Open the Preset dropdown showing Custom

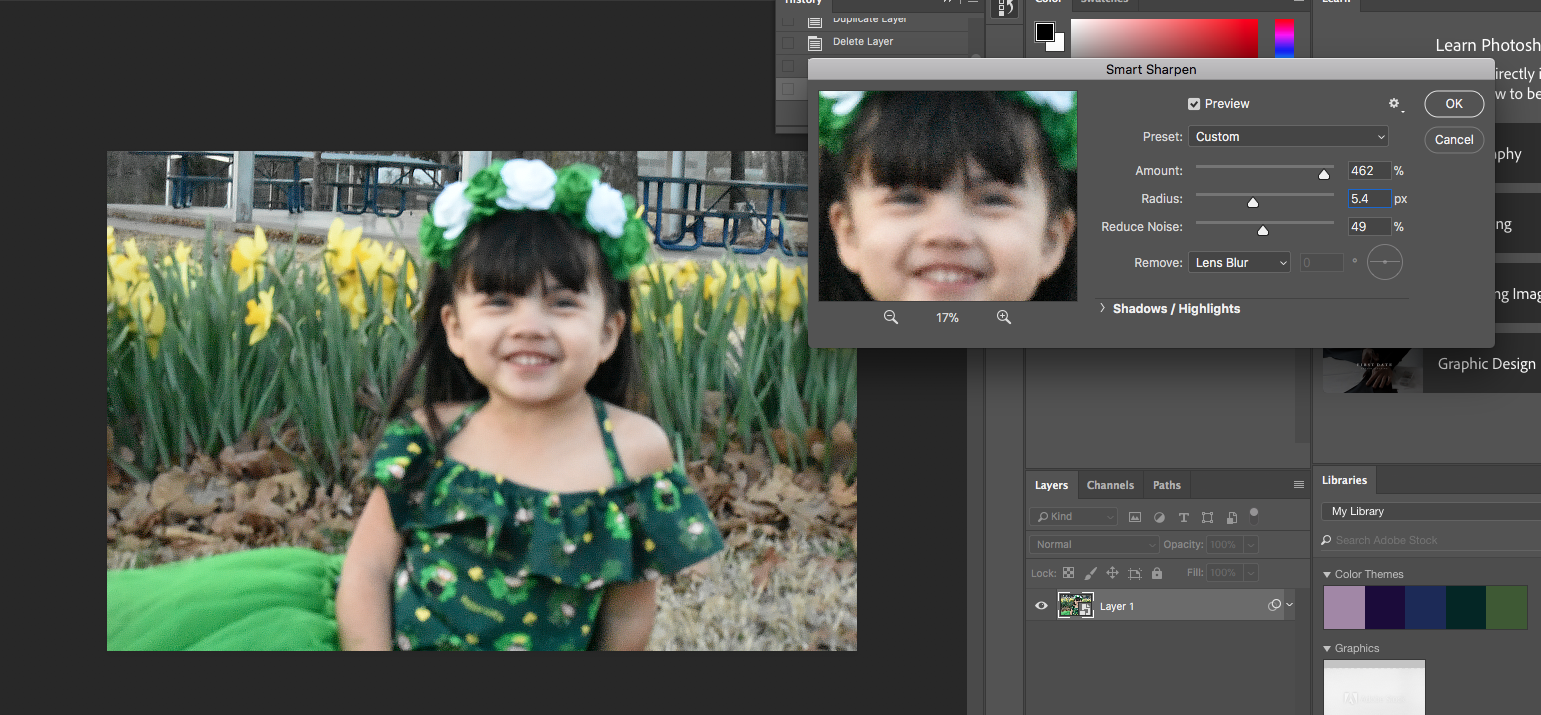[1290, 137]
